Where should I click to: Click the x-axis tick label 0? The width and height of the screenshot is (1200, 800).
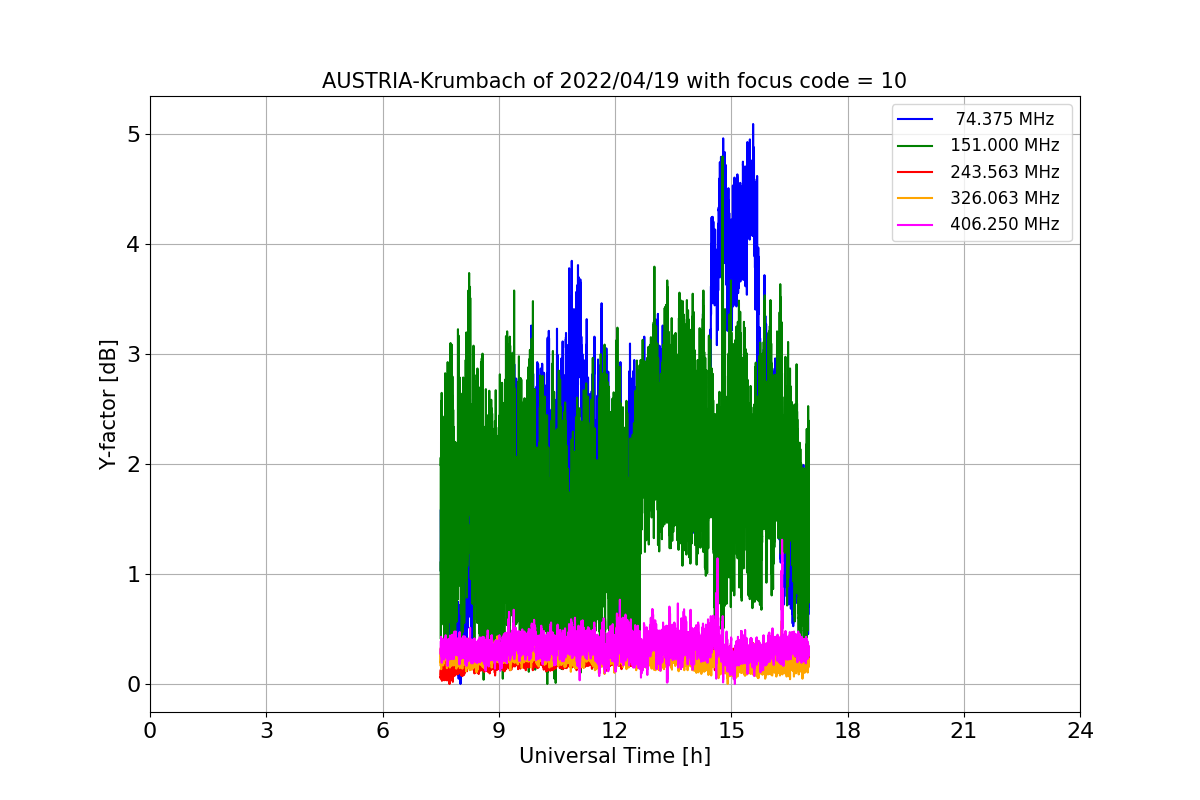150,730
